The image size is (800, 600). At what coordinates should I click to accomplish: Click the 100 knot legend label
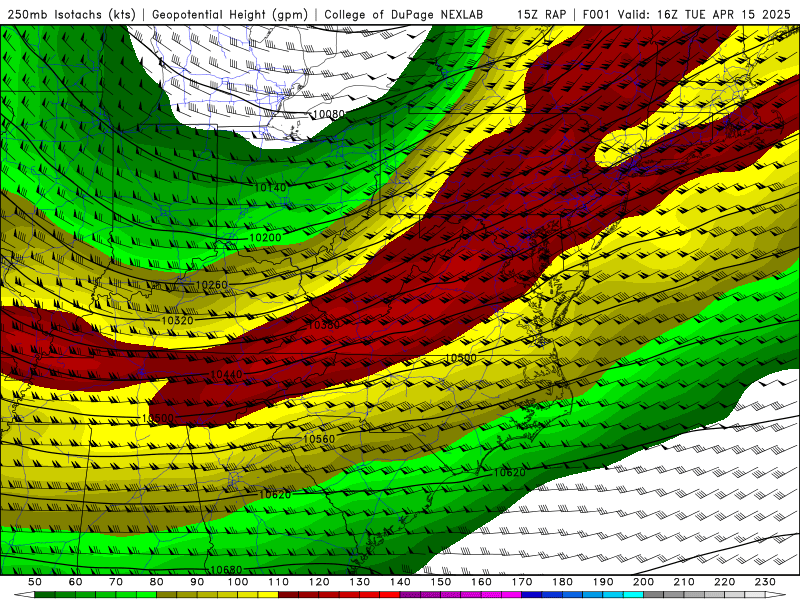(x=238, y=582)
